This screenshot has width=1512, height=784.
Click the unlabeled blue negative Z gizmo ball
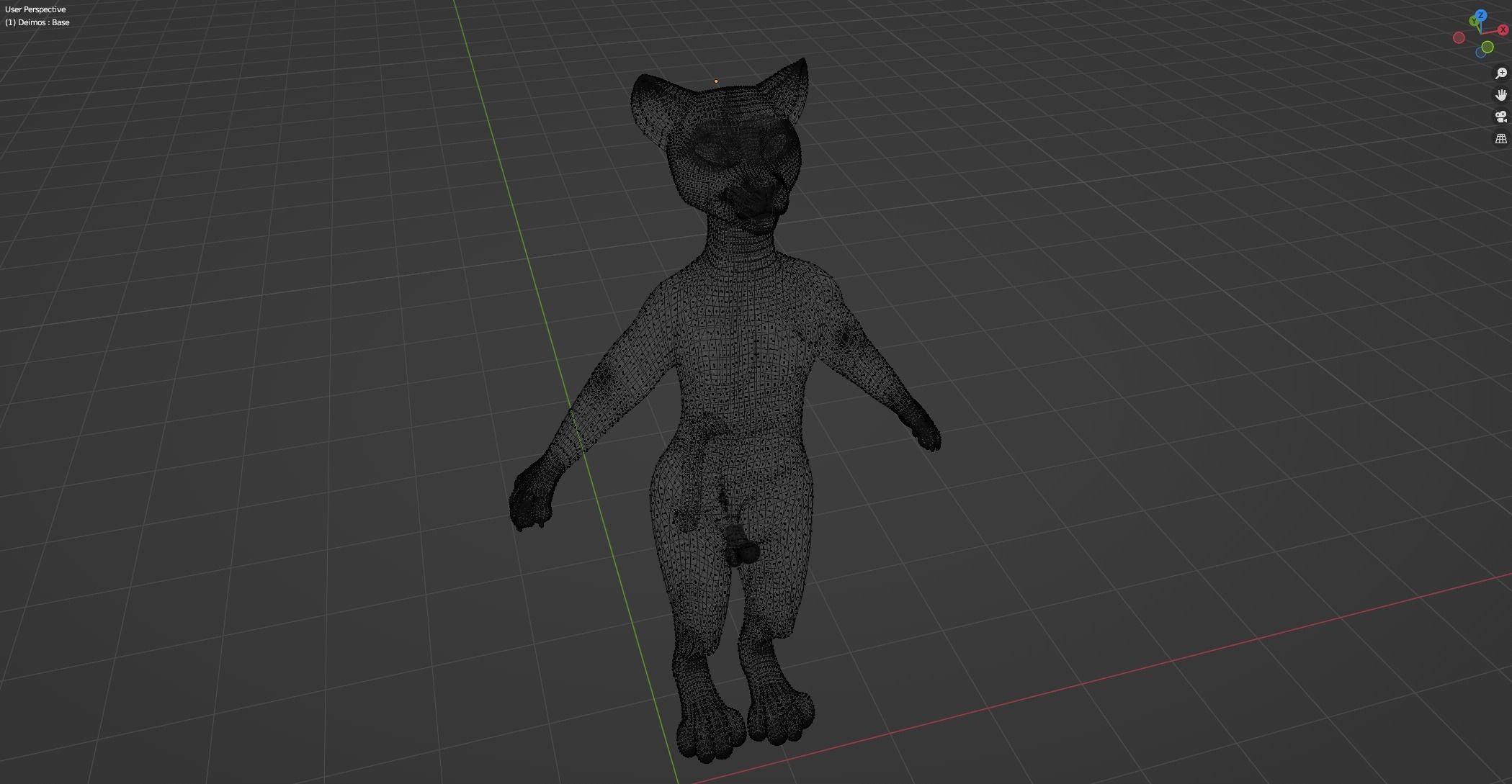(x=1479, y=53)
